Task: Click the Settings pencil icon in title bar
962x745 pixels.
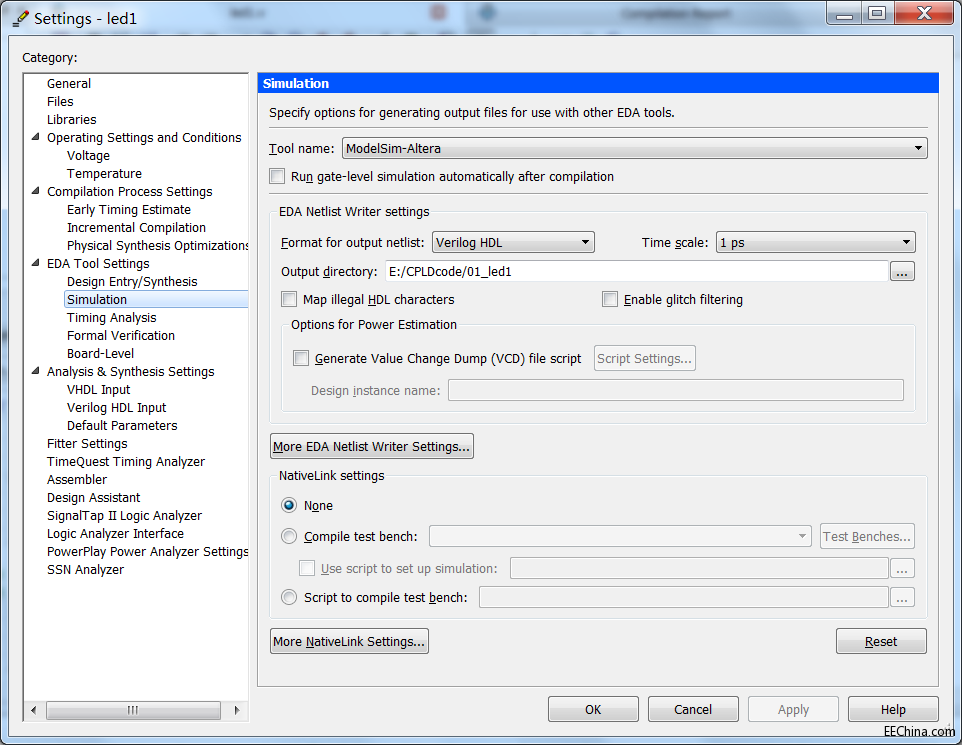Action: click(20, 17)
